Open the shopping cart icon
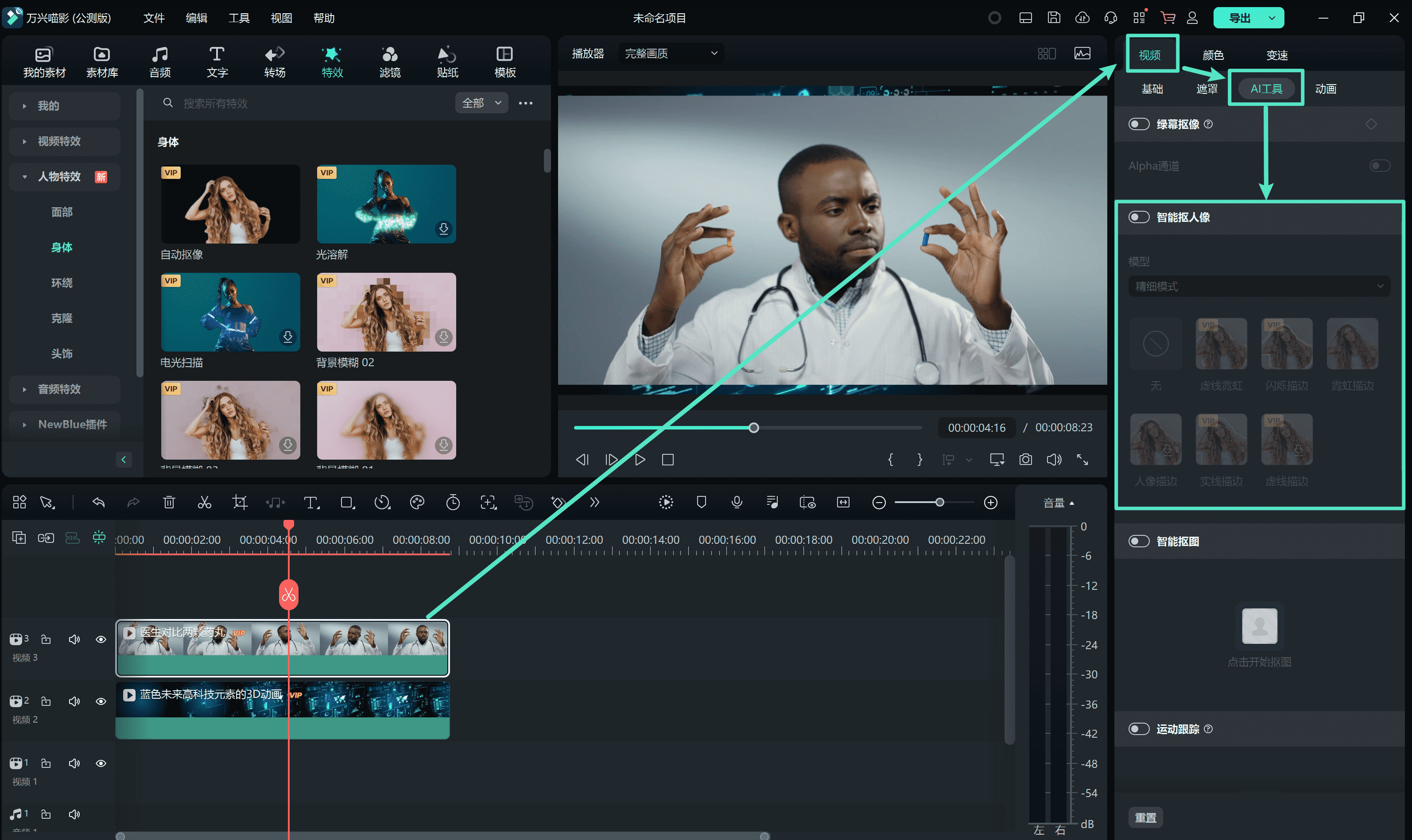The width and height of the screenshot is (1412, 840). 1168,18
